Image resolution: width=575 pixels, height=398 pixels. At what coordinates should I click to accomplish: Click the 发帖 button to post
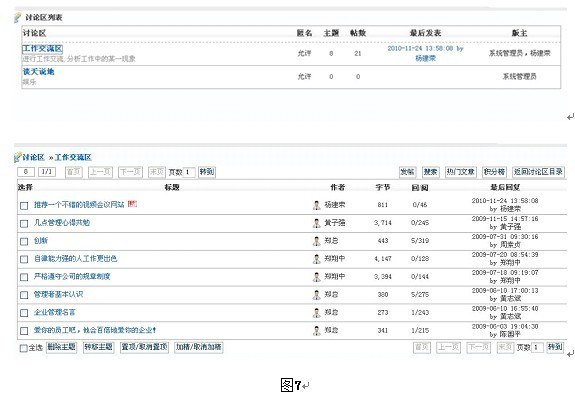tap(407, 172)
